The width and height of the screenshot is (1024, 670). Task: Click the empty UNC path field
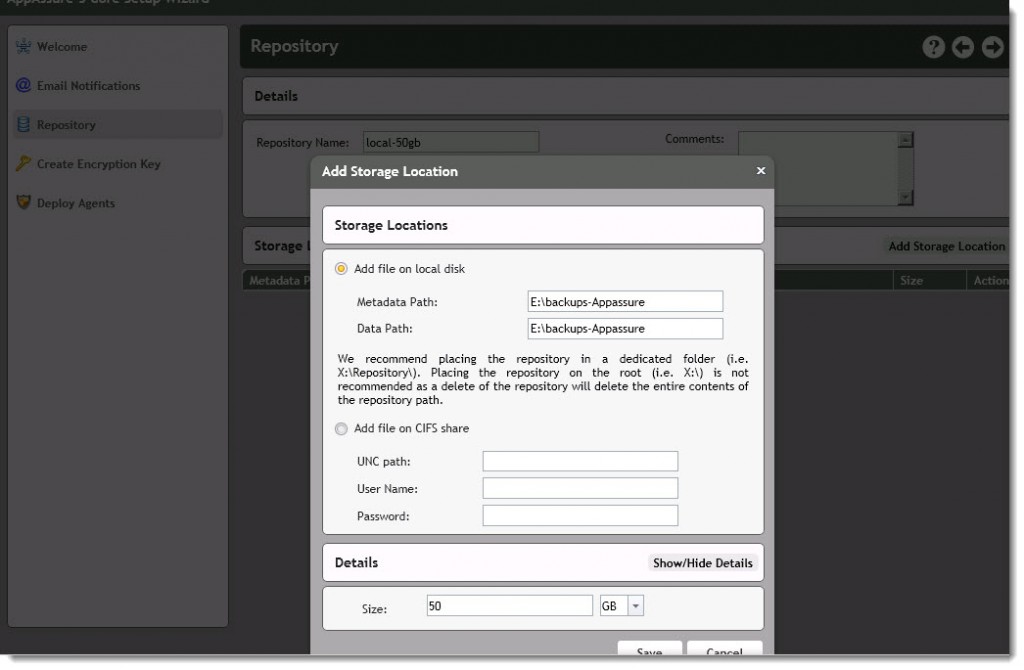[x=580, y=461]
